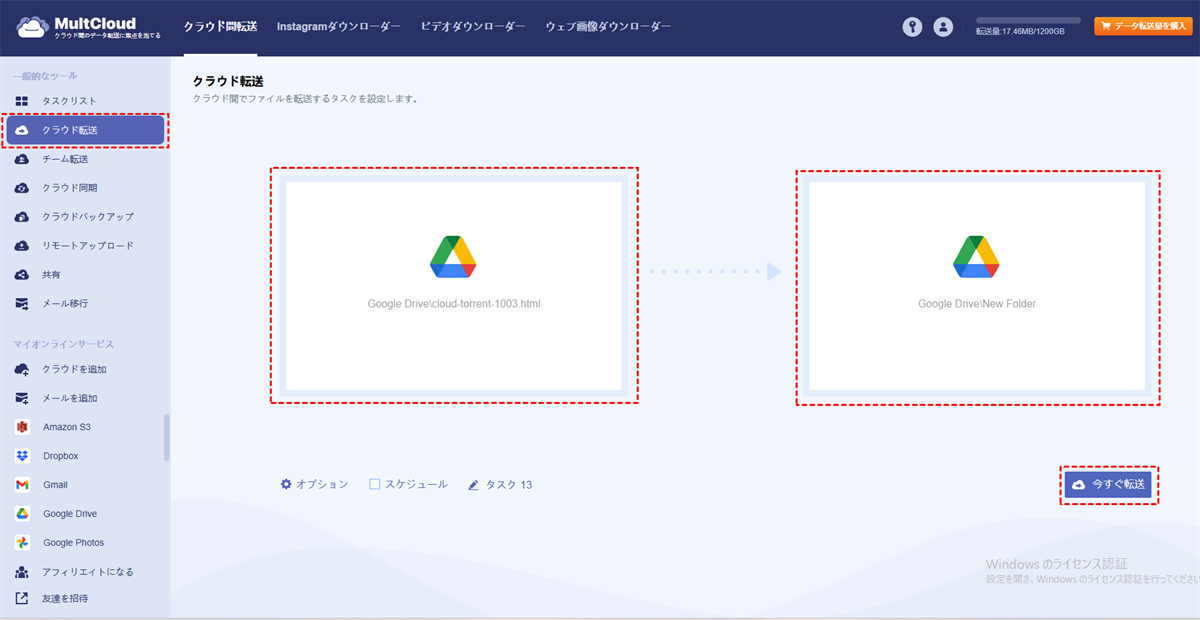Click the source Google Drive logo

pos(453,257)
